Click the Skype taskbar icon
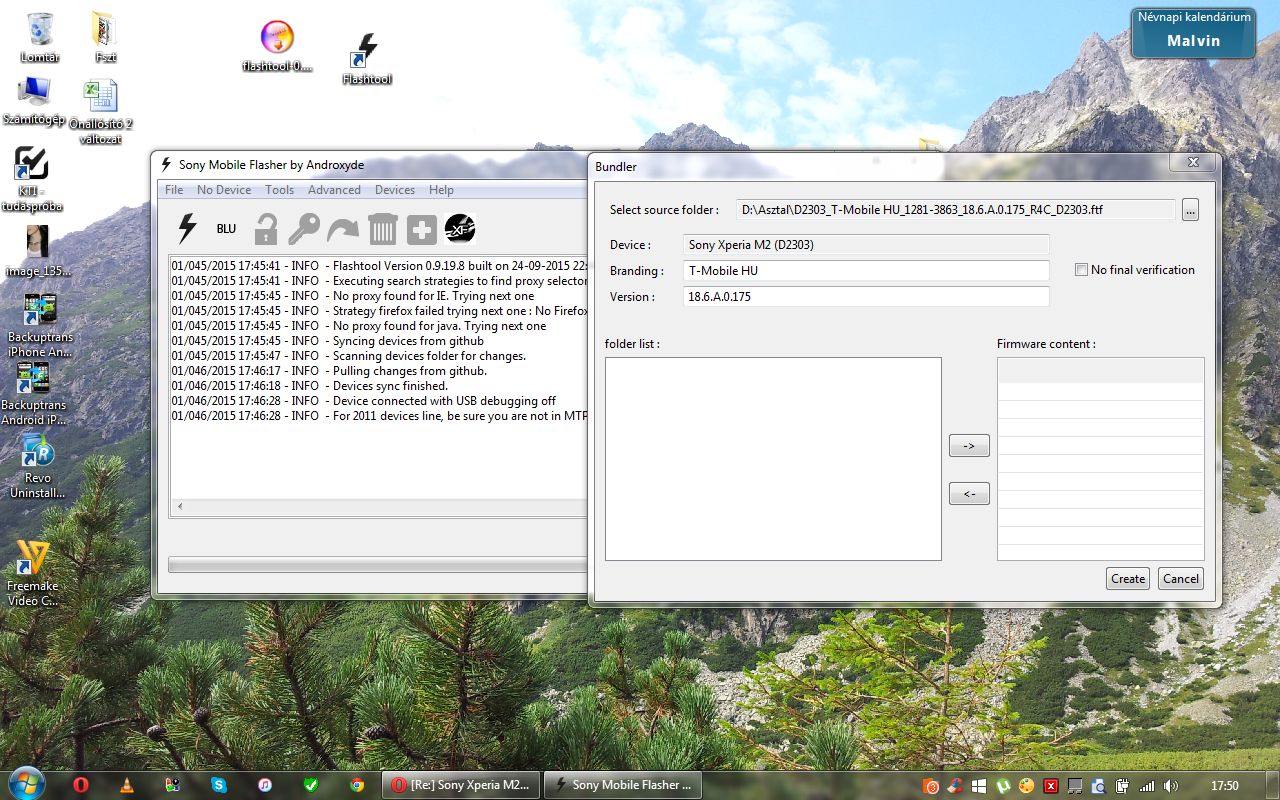Screen dimensions: 1280x800 click(x=219, y=785)
